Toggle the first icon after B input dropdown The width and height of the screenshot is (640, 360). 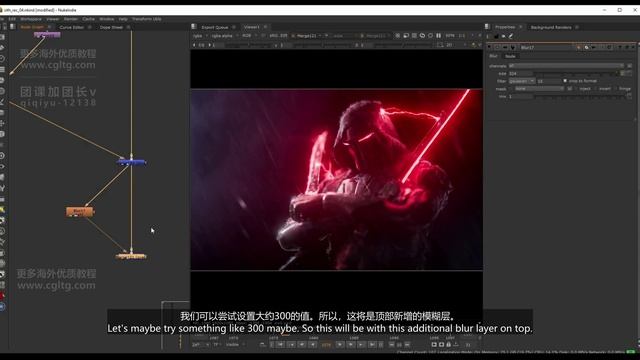click(398, 36)
